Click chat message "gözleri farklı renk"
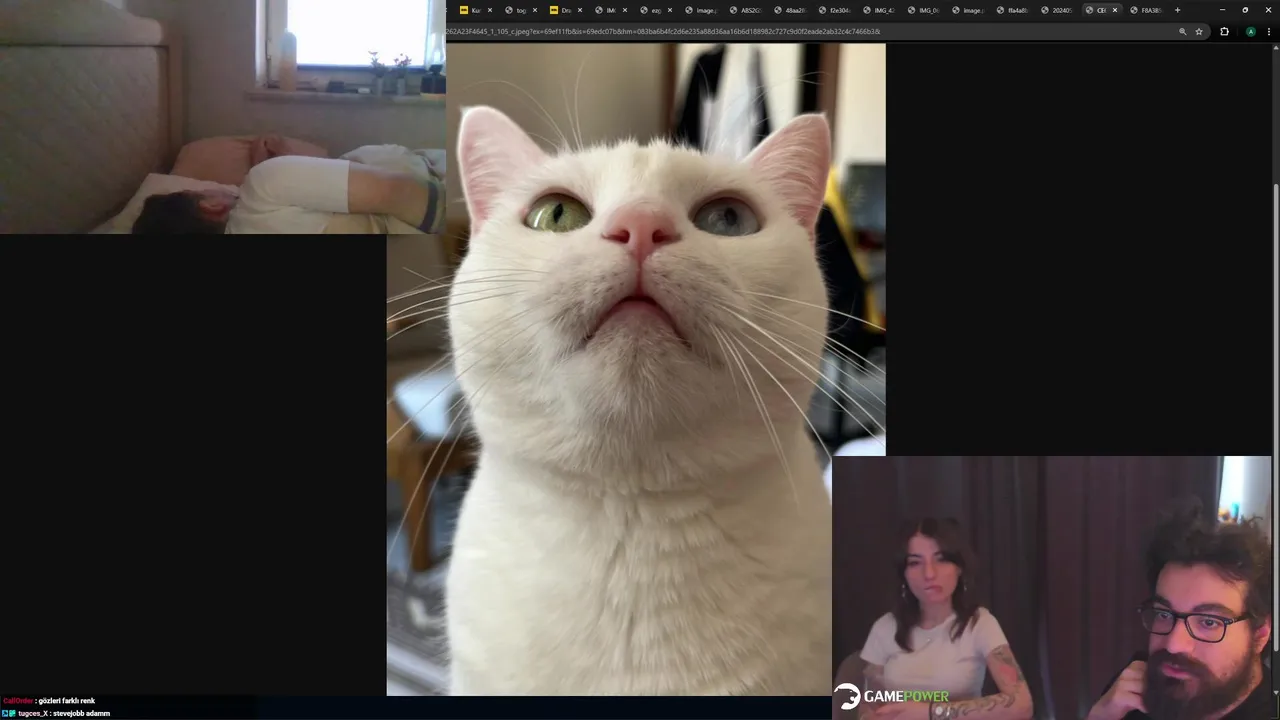 [66, 701]
